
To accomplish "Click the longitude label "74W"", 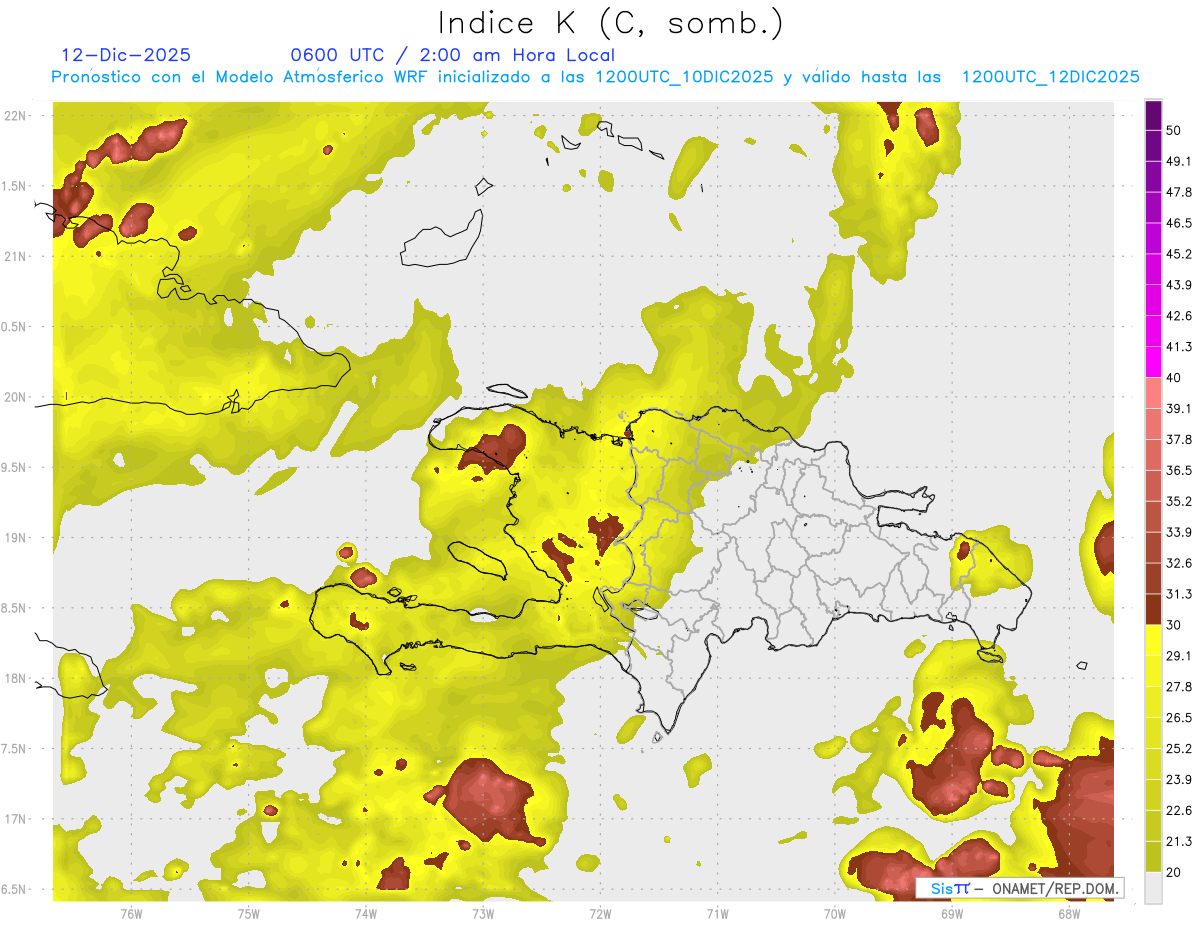I will (x=365, y=913).
